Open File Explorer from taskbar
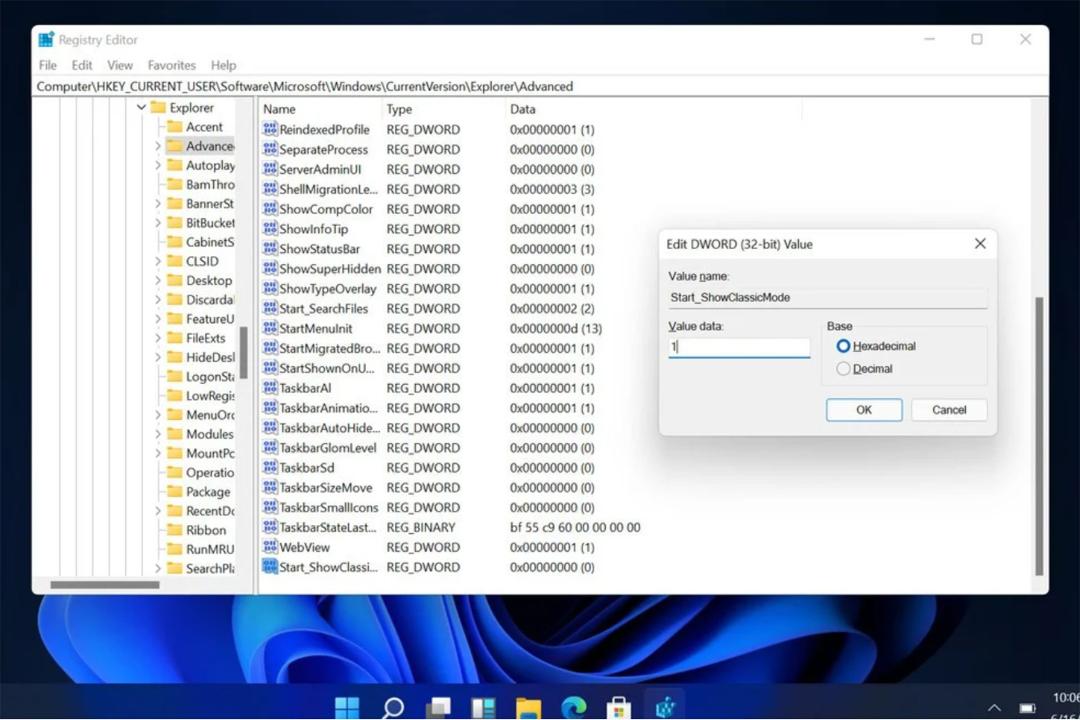This screenshot has width=1080, height=720. (528, 707)
